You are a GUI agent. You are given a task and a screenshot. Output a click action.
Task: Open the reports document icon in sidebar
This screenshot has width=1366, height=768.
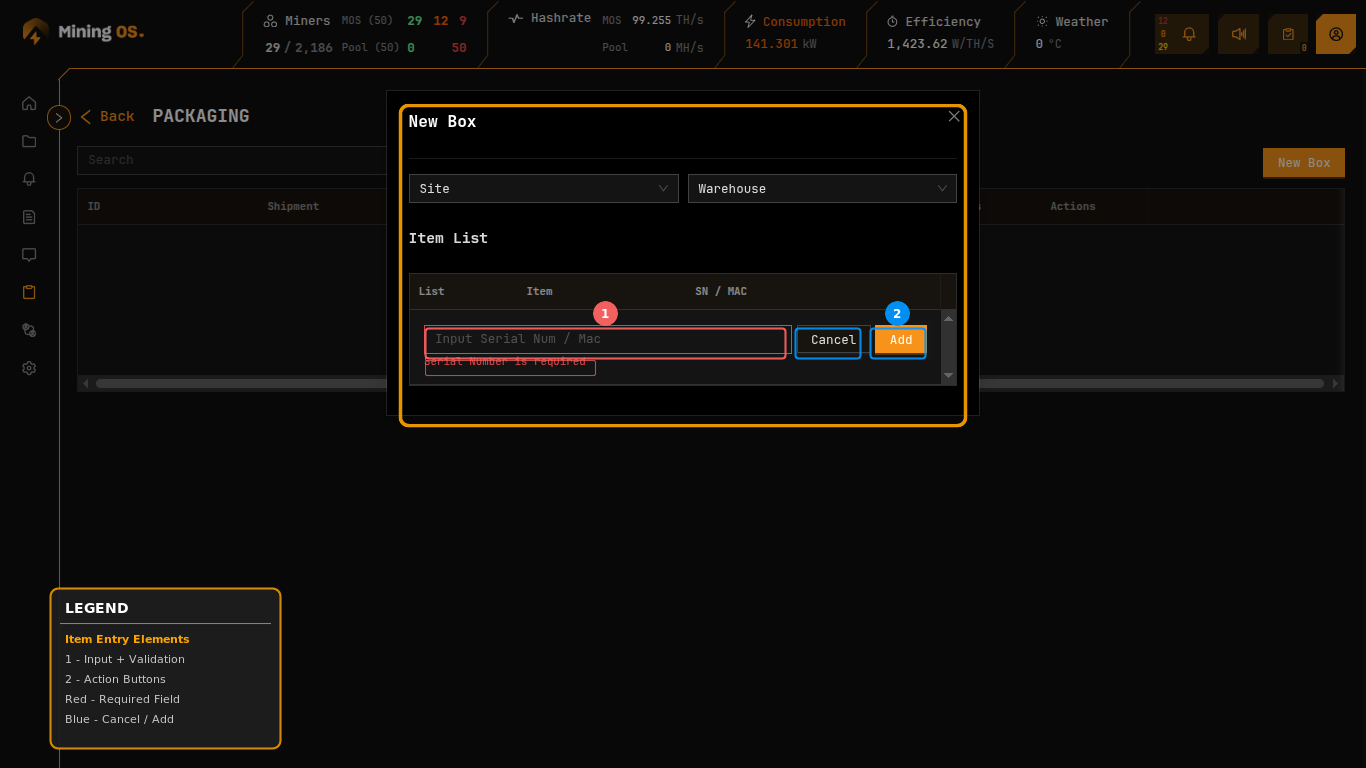click(29, 217)
